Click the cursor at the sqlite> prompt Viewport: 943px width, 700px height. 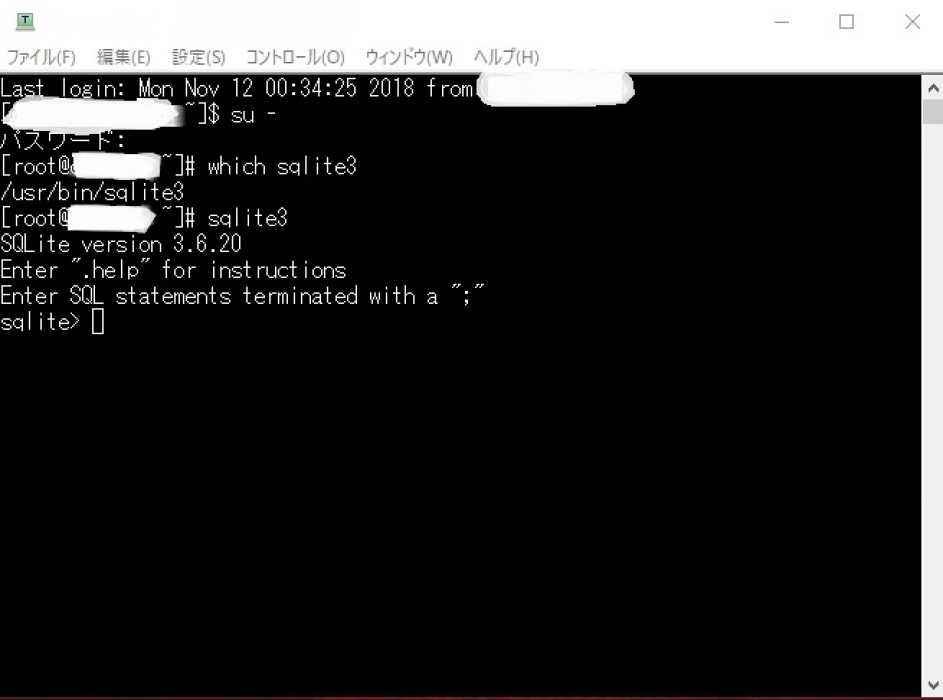coord(98,322)
